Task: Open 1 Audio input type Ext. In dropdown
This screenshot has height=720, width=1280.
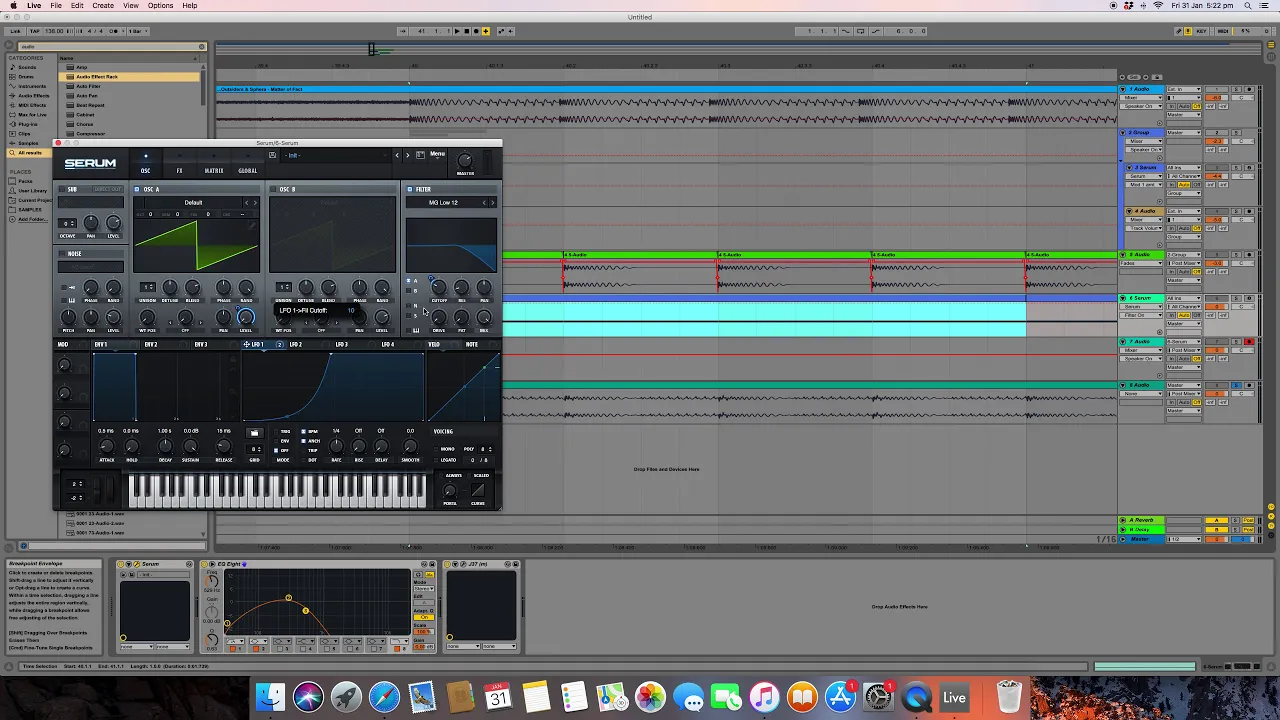Action: [x=1183, y=89]
